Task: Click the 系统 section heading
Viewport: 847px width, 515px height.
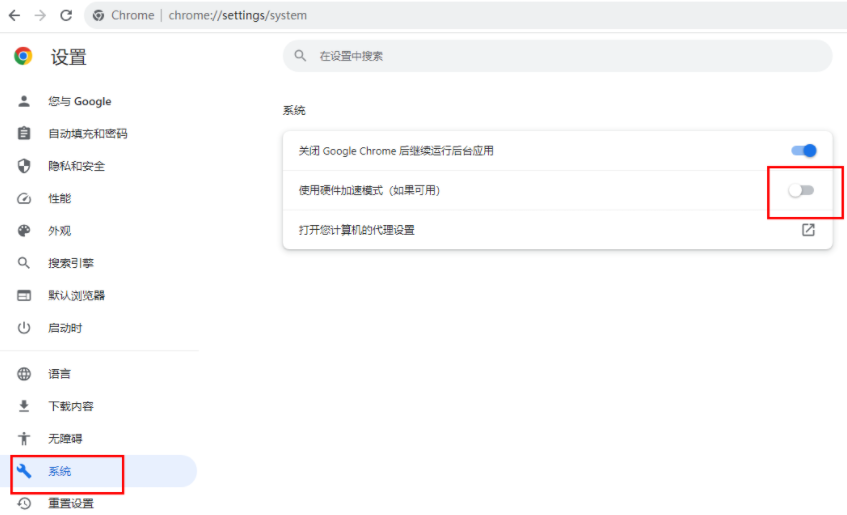Action: click(x=294, y=111)
